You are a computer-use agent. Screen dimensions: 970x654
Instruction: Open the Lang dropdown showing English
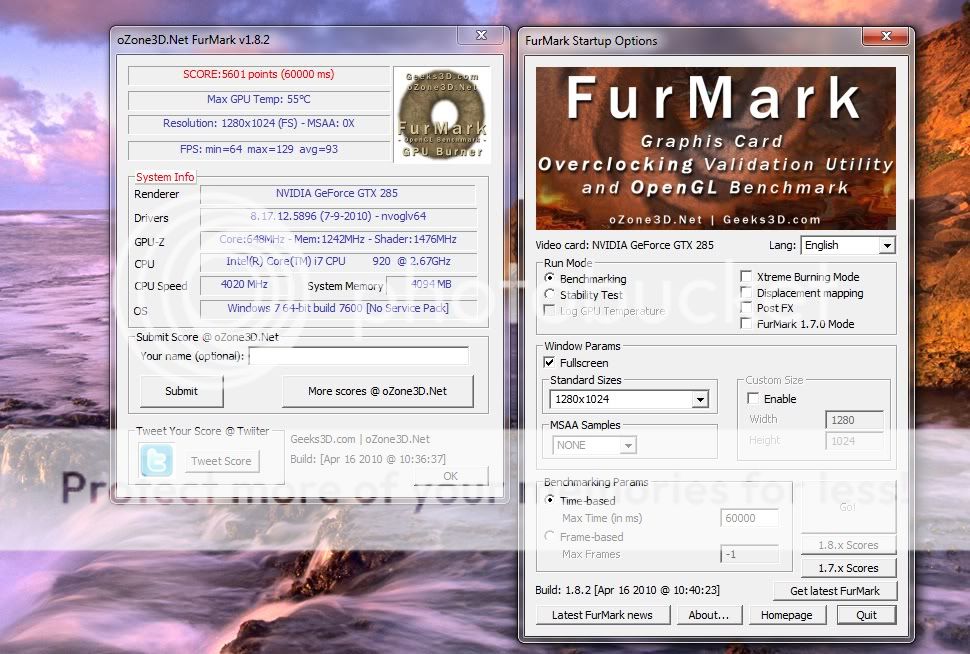[x=848, y=245]
